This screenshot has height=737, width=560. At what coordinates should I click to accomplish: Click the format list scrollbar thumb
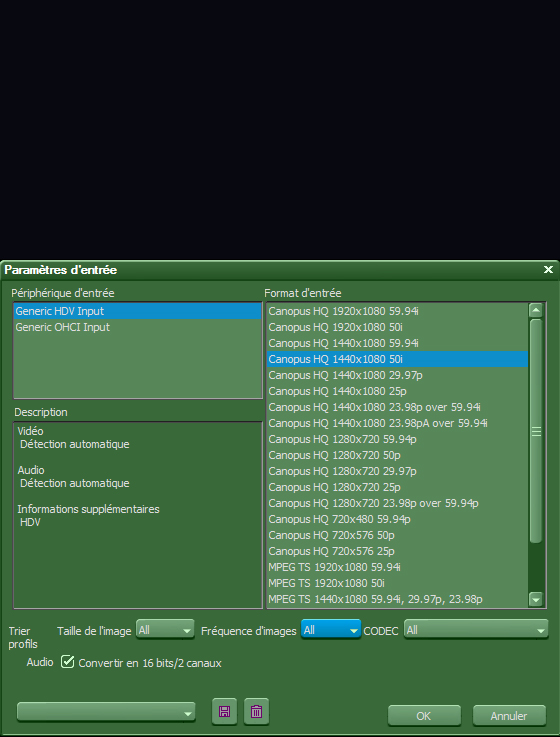pos(536,431)
